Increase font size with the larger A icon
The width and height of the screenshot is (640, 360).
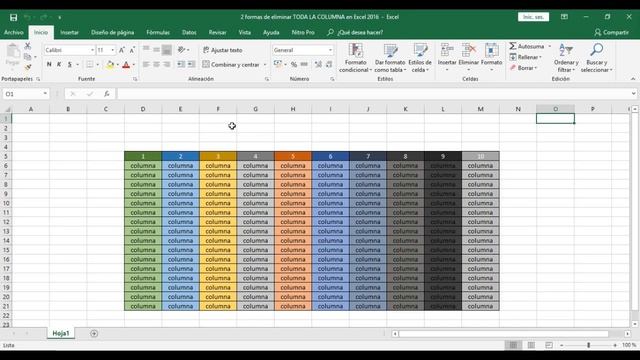pos(122,50)
